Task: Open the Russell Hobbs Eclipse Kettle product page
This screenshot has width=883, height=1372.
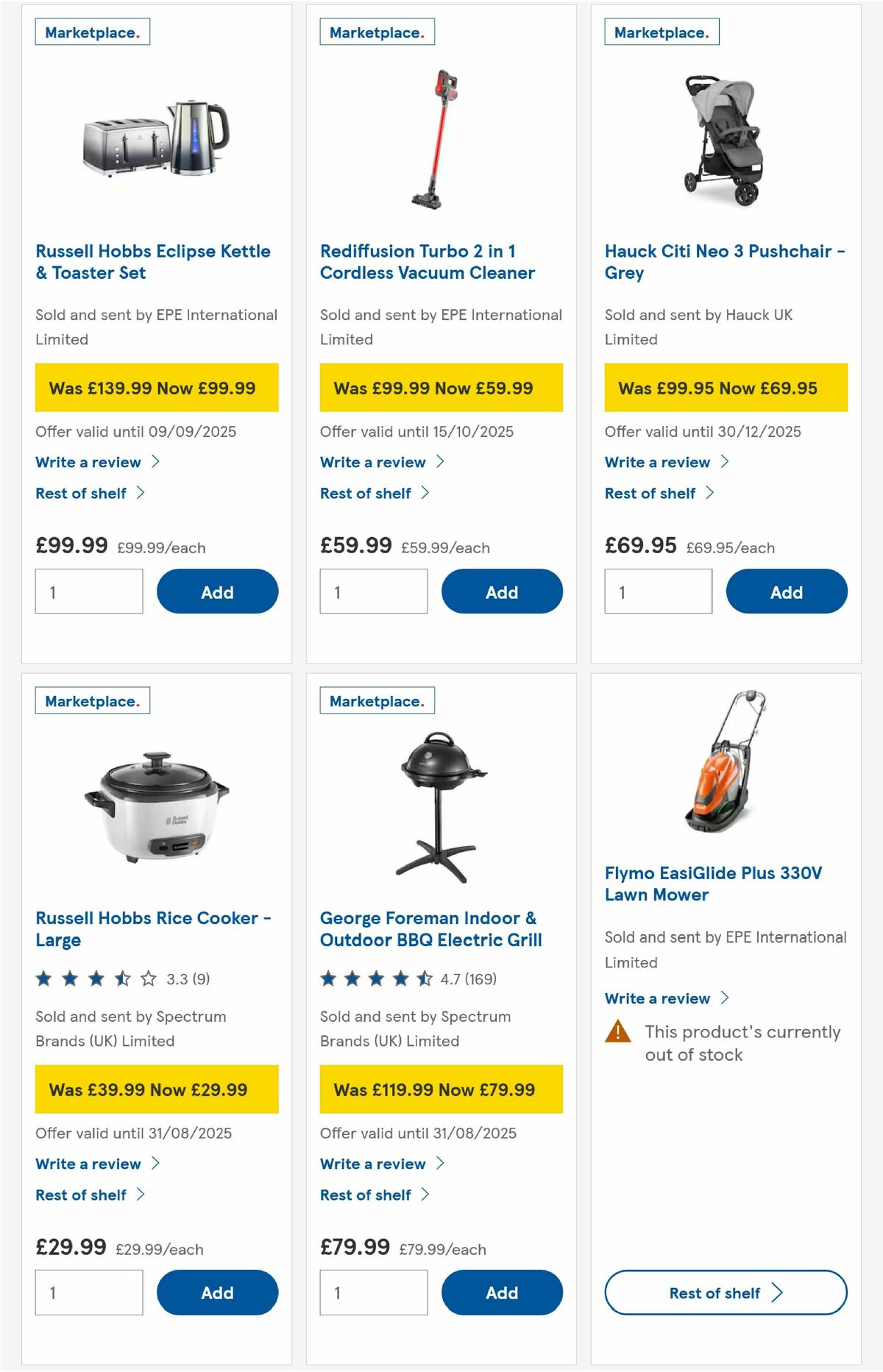Action: tap(152, 262)
